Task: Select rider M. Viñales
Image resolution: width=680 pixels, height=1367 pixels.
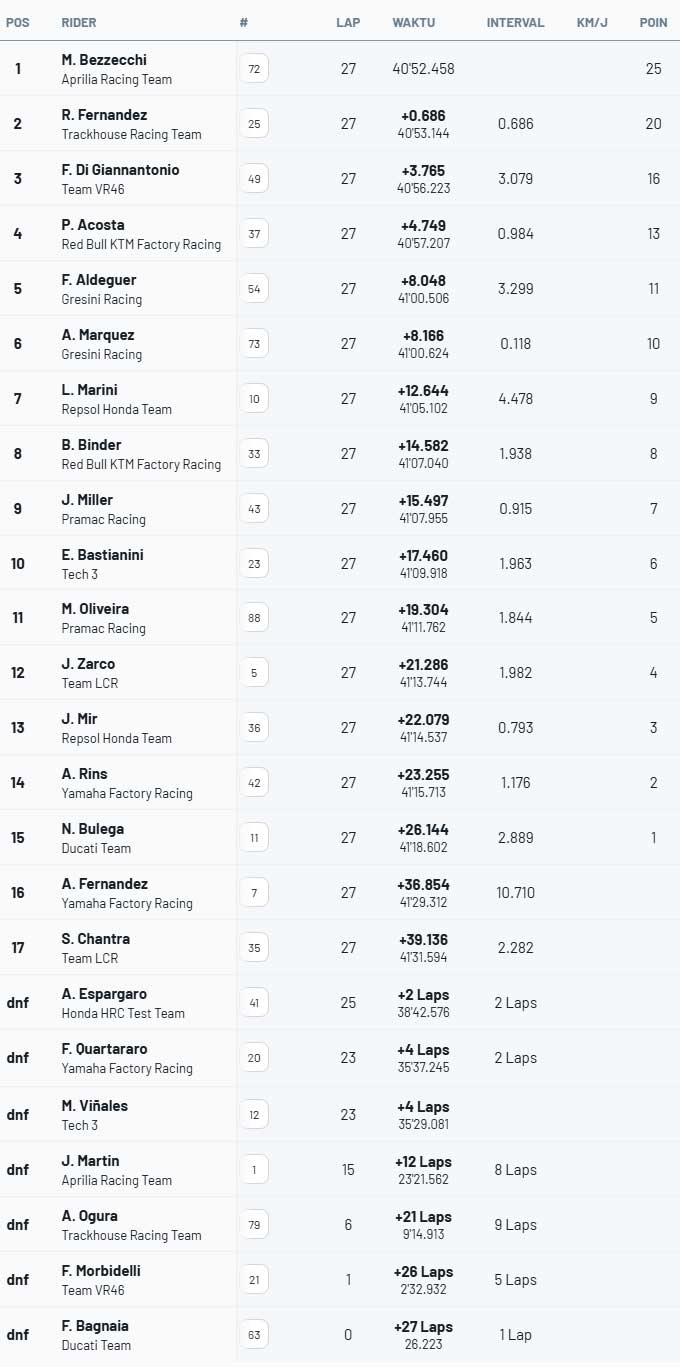Action: point(95,1105)
